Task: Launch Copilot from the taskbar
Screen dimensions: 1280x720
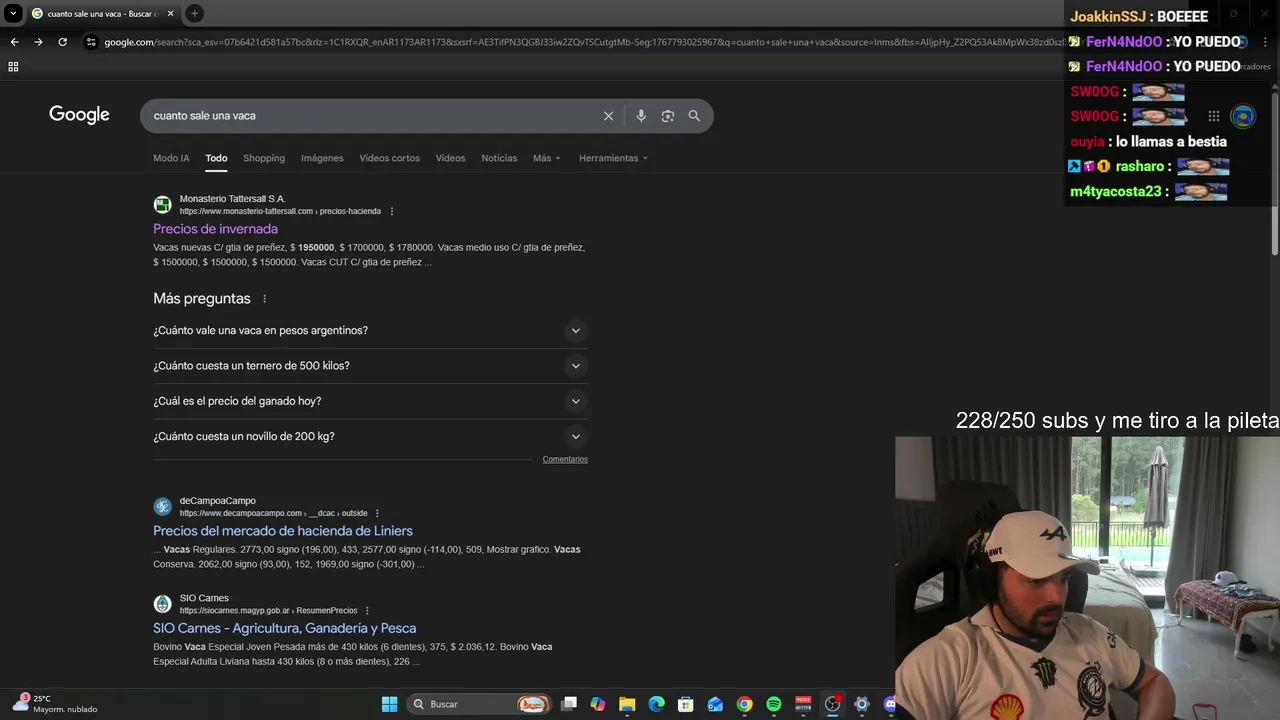Action: (598, 704)
